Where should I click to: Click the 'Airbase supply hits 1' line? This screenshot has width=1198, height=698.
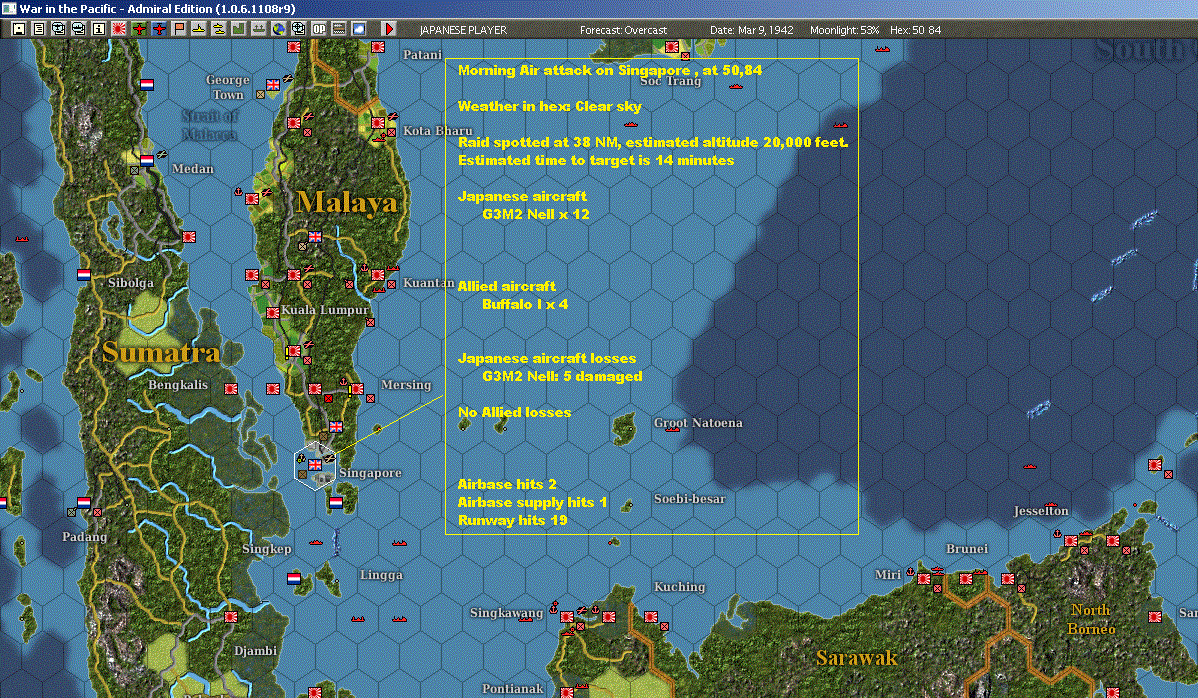(533, 502)
